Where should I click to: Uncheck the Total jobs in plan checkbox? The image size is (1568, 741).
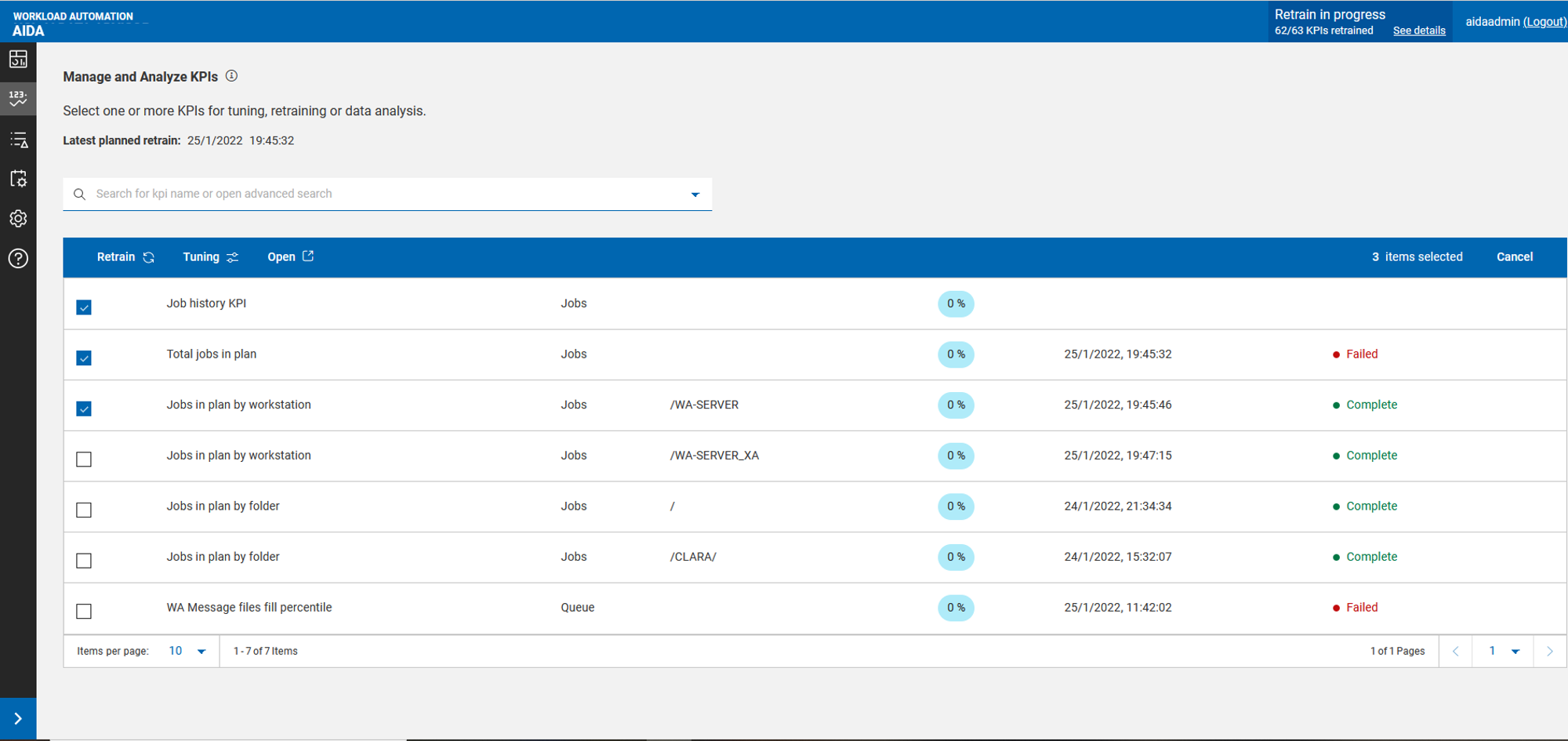click(84, 358)
